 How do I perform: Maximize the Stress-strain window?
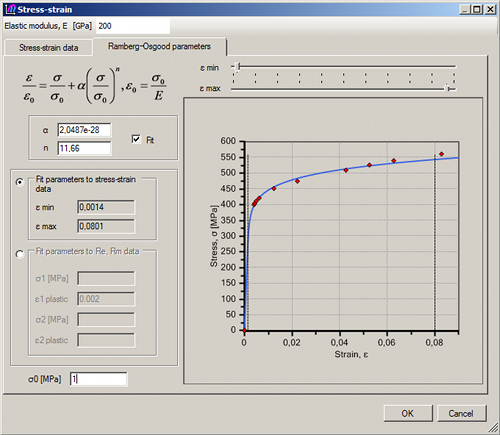(477, 9)
